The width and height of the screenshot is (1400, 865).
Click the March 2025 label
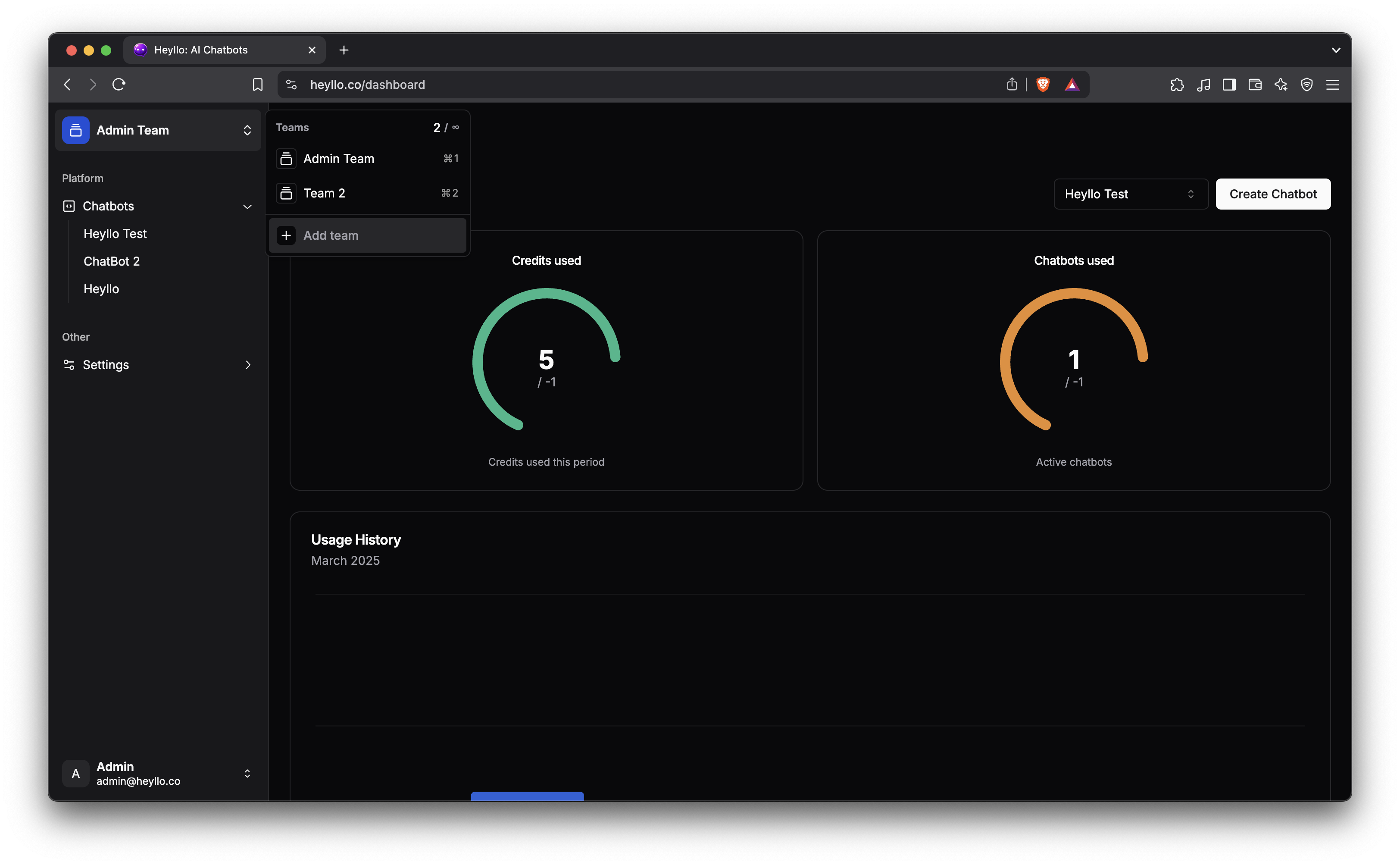(x=345, y=561)
